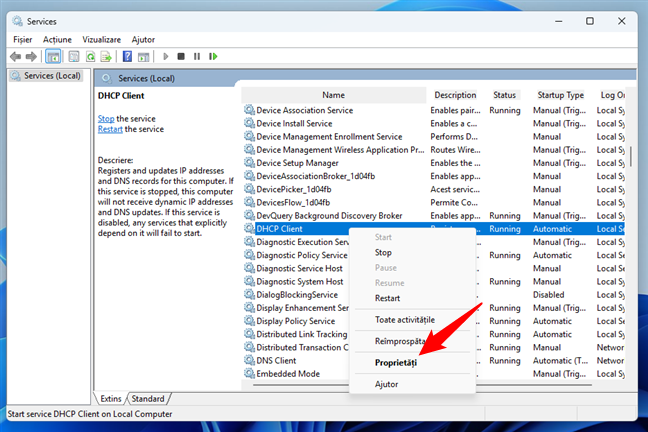Switch to the Standard tab
Screen dimensions: 648x432
point(147,398)
